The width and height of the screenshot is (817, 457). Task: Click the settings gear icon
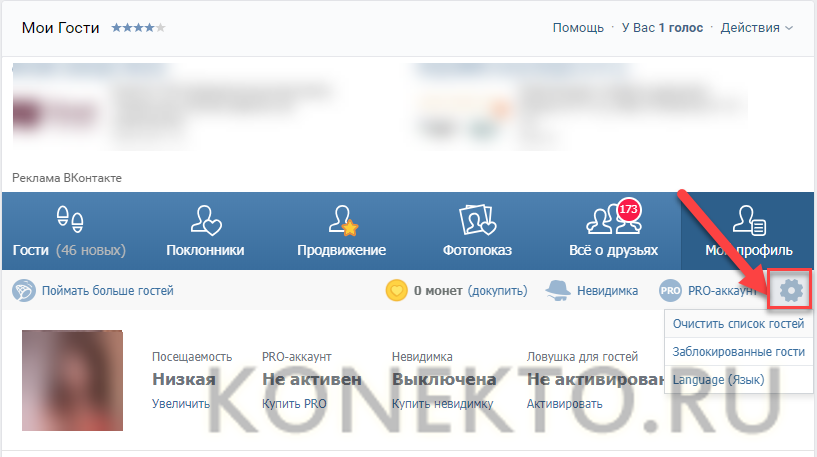pos(791,291)
